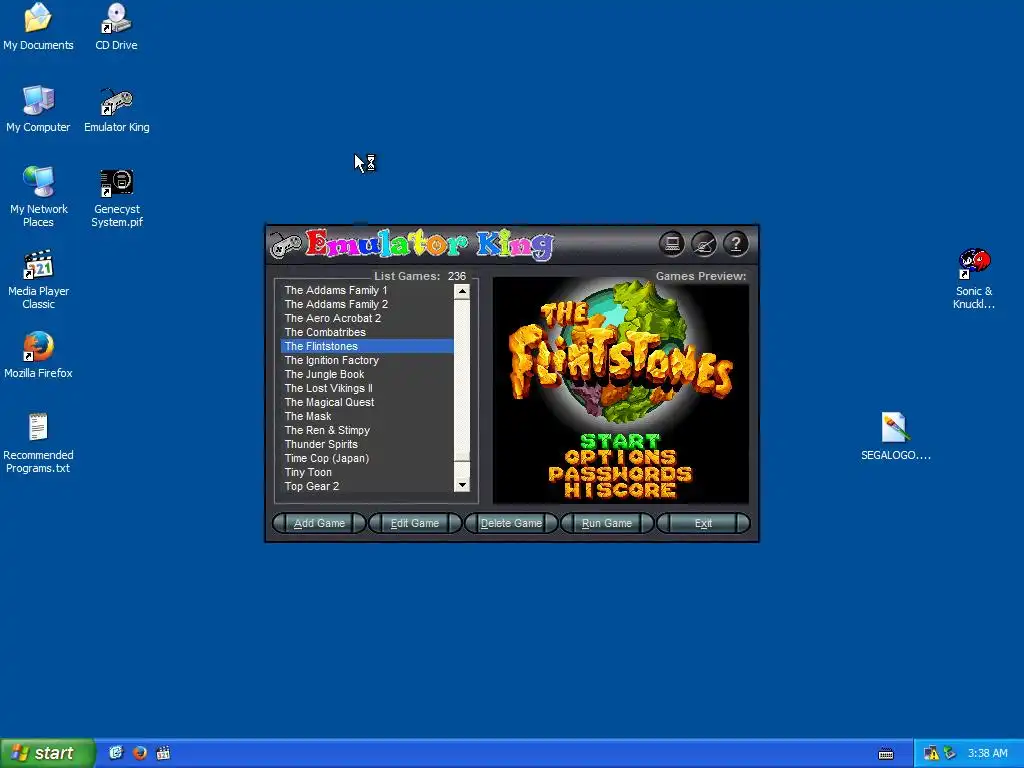Select The Magical Quest in list
This screenshot has width=1024, height=768.
click(367, 402)
